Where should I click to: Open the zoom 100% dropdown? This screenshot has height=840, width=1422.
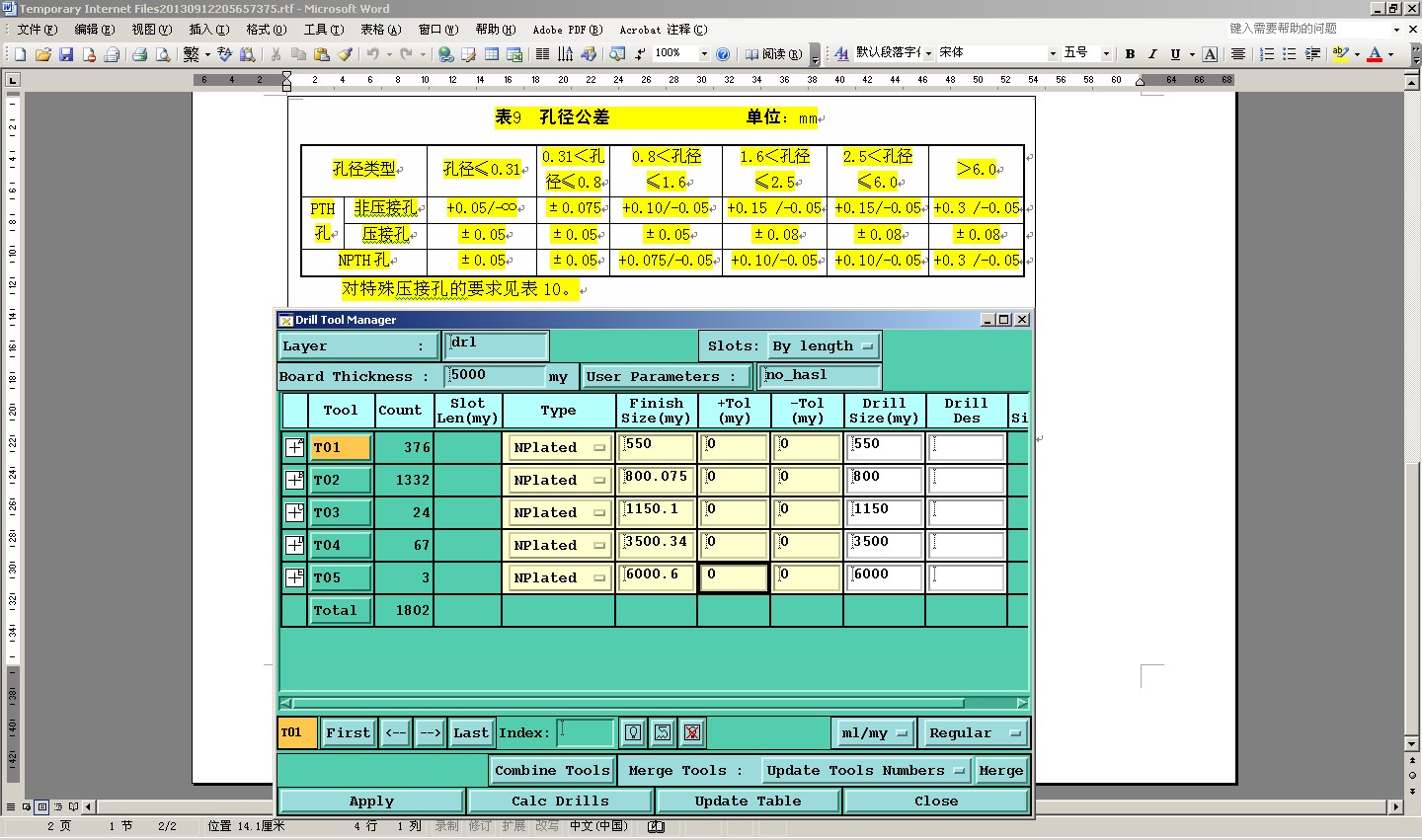704,54
